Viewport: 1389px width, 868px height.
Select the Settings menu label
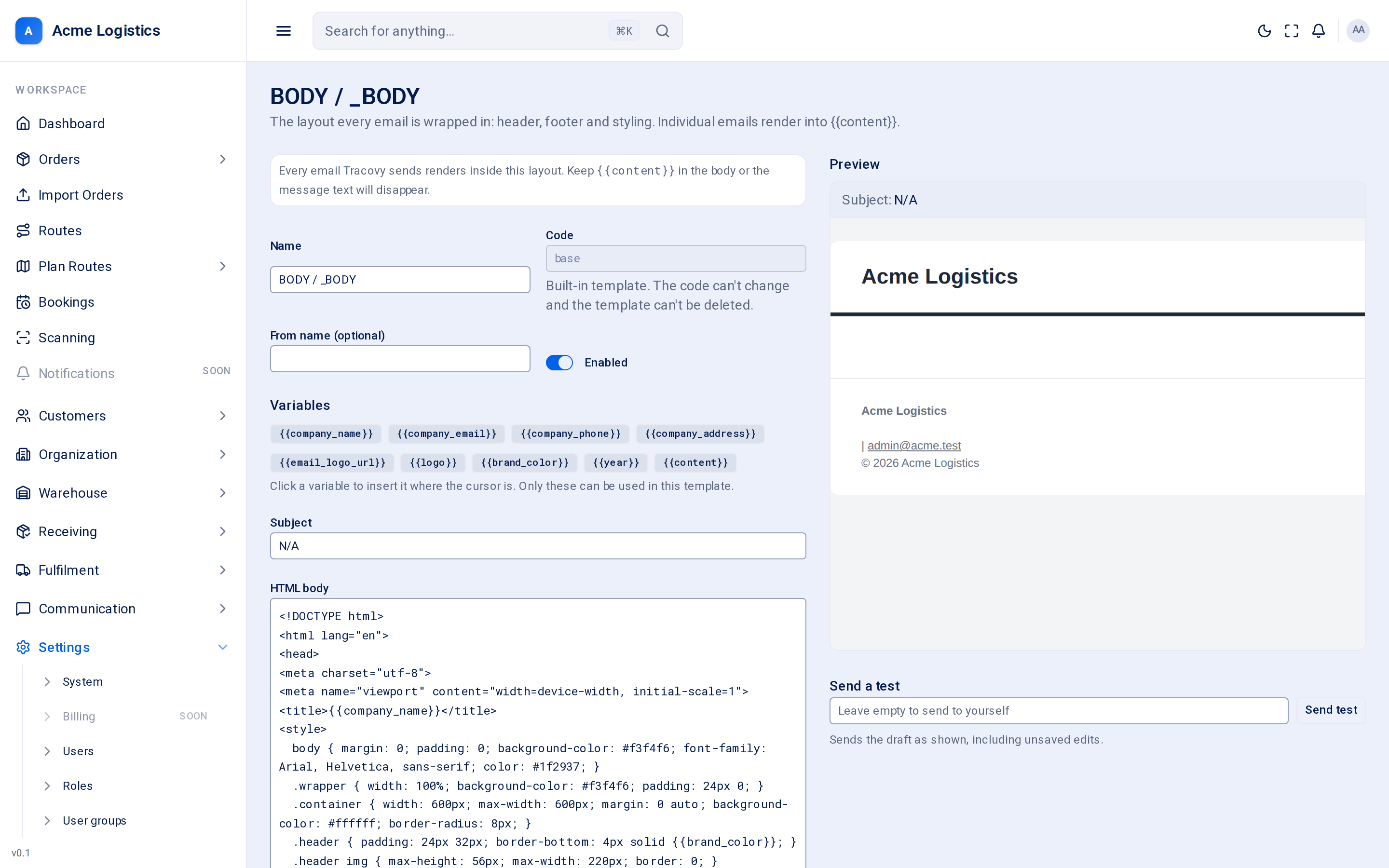coord(64,647)
